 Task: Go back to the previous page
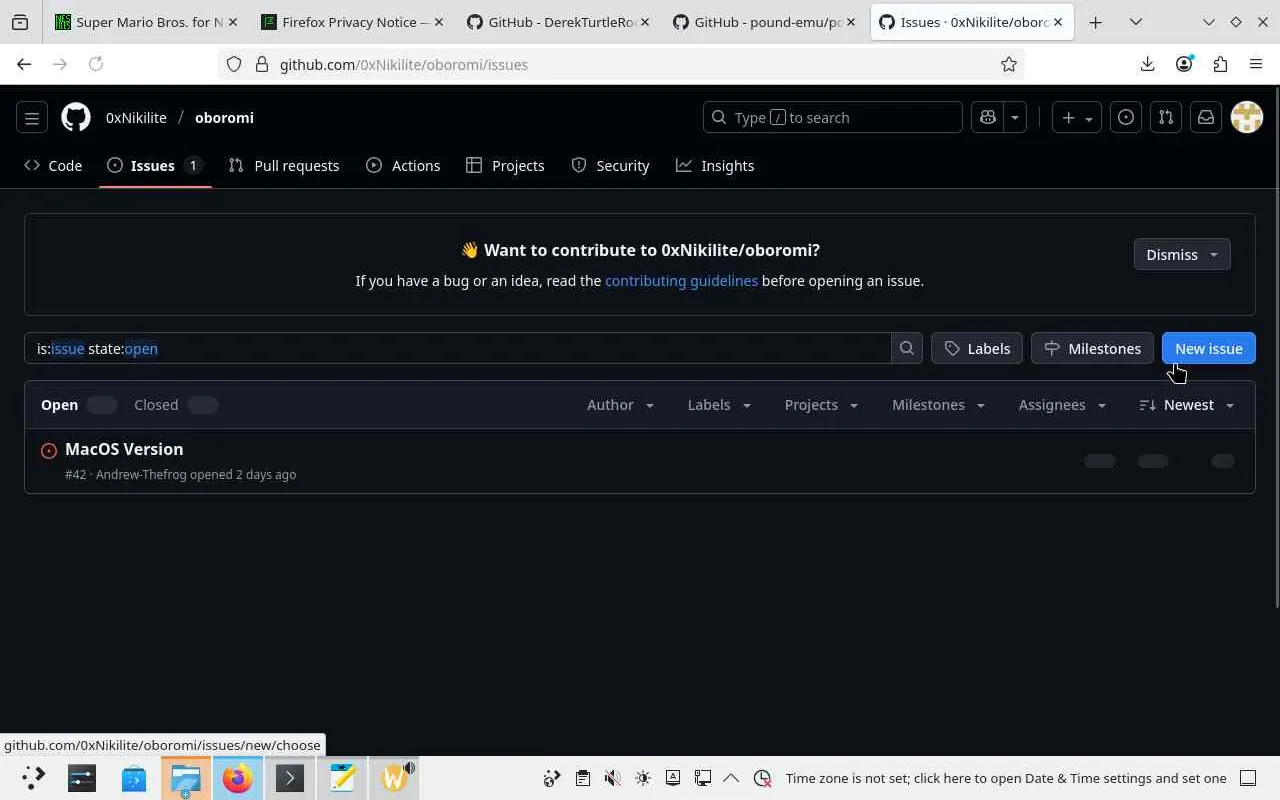point(24,64)
